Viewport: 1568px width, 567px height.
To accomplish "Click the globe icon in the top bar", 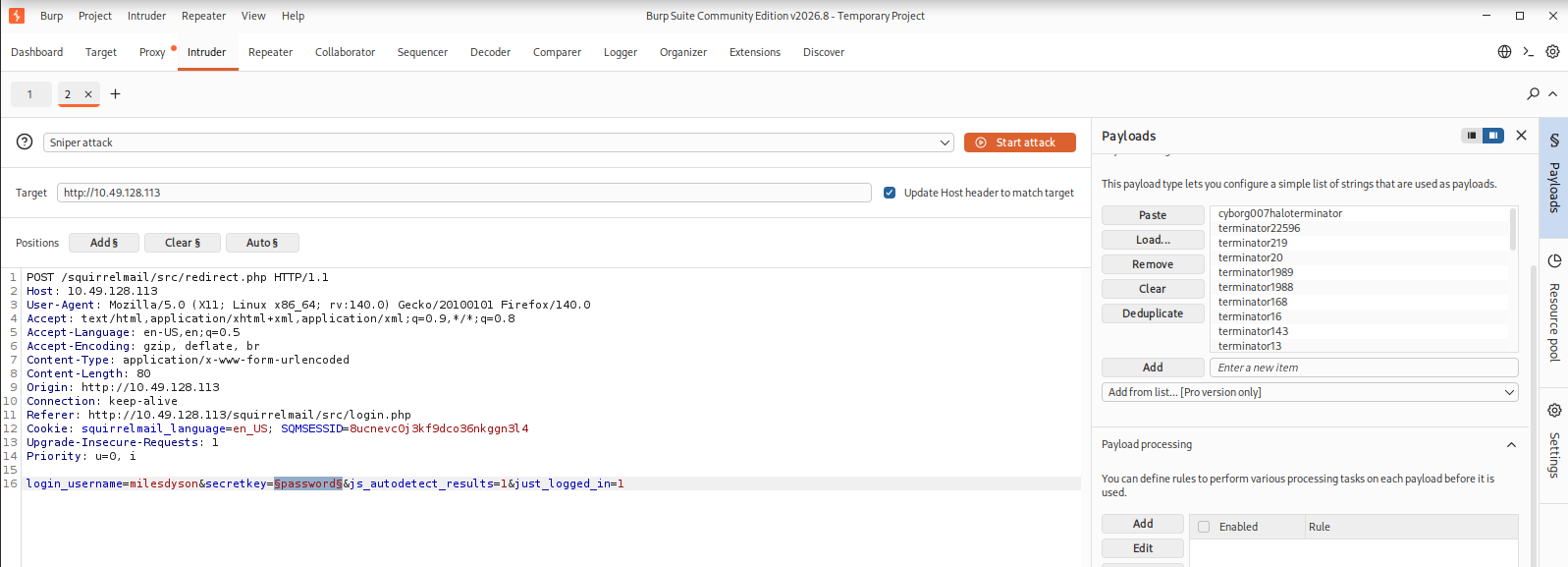I will [x=1504, y=52].
